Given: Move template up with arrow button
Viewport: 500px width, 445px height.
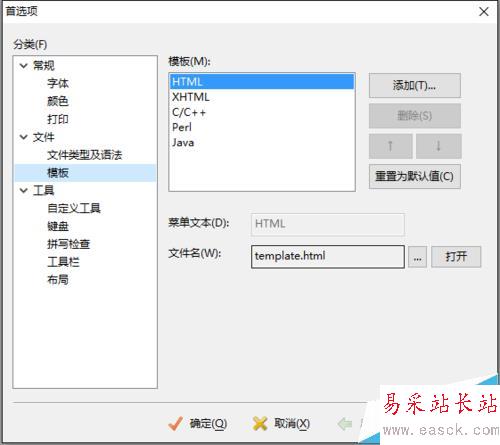Looking at the screenshot, I should (390, 146).
